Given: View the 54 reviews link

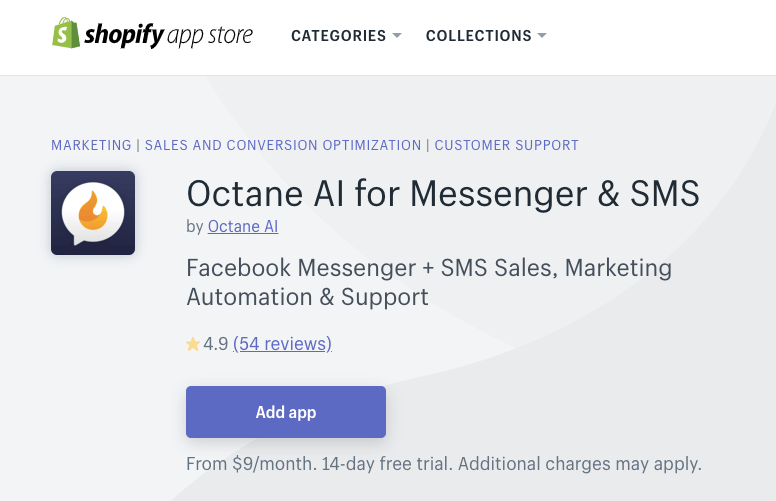Looking at the screenshot, I should (282, 344).
